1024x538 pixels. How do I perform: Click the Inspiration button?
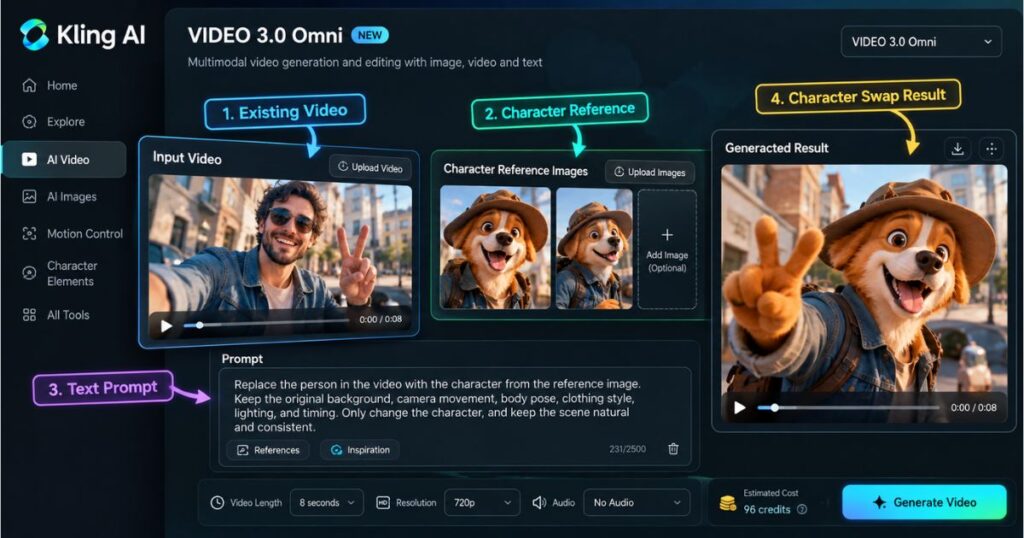pyautogui.click(x=360, y=450)
